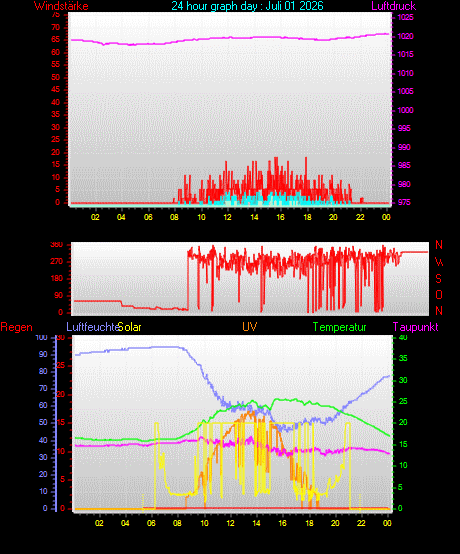This screenshot has height=554, width=460.
Task: Click the Luftdruck axis label
Action: (394, 6)
